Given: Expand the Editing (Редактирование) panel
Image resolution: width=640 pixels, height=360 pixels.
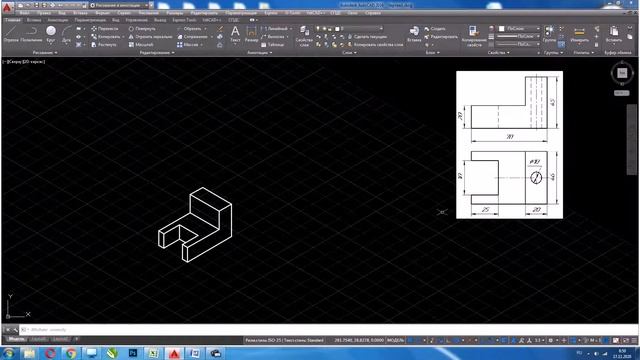Looking at the screenshot, I should (x=157, y=53).
